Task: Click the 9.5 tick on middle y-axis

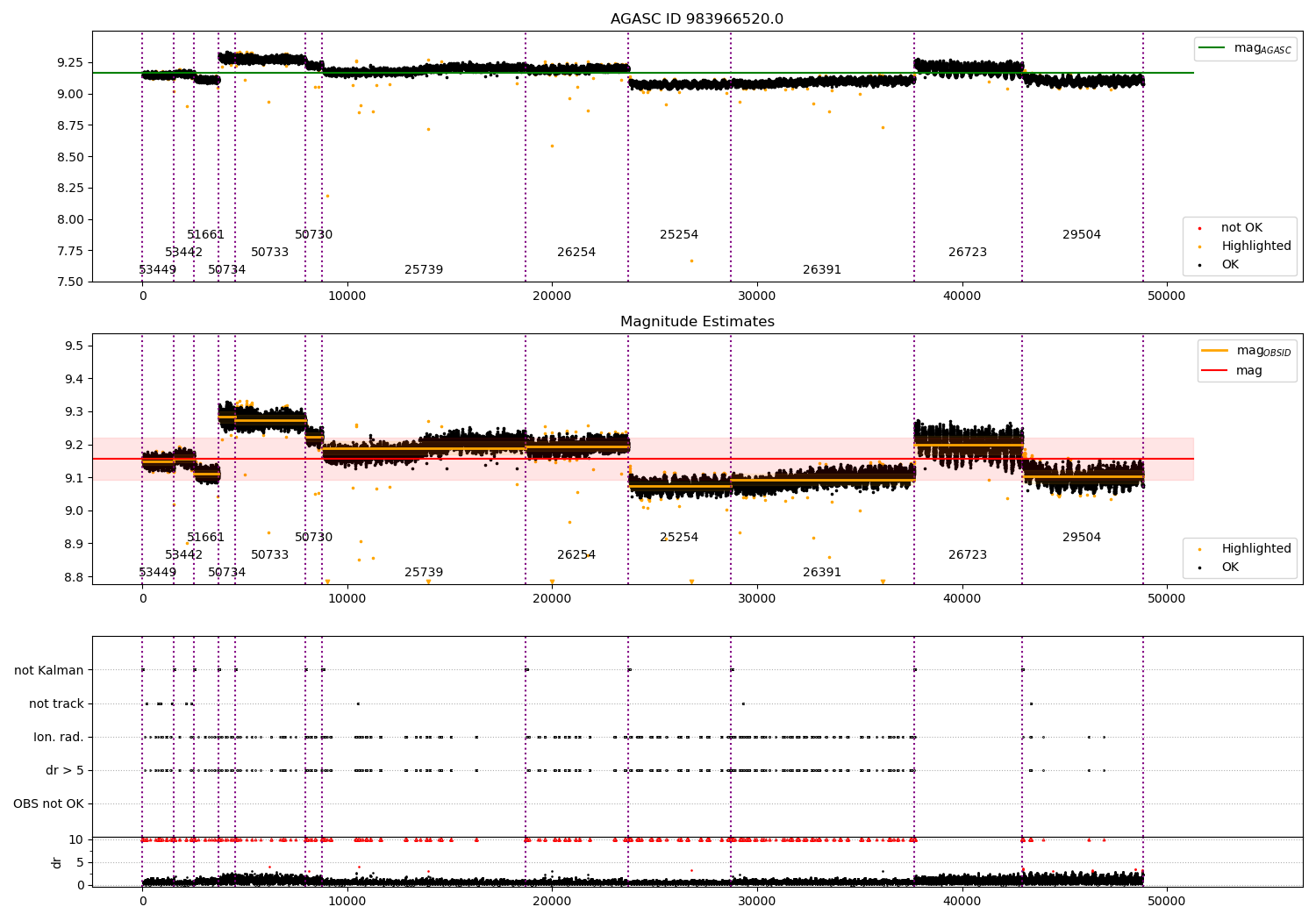Action: [74, 346]
